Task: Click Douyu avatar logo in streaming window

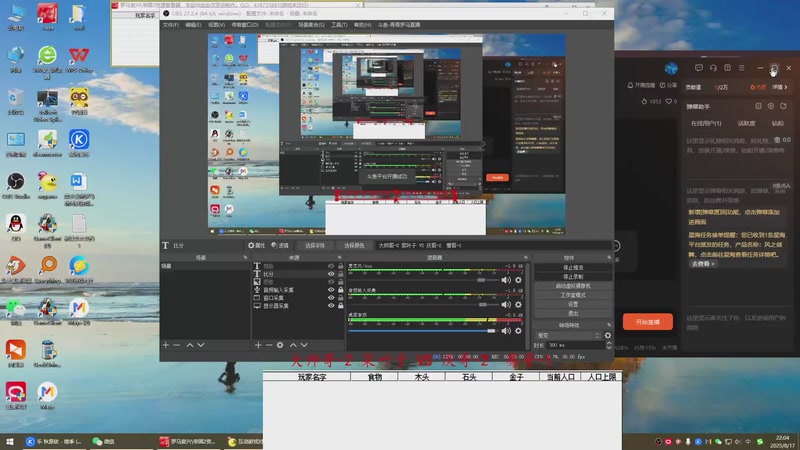Action: [x=671, y=68]
